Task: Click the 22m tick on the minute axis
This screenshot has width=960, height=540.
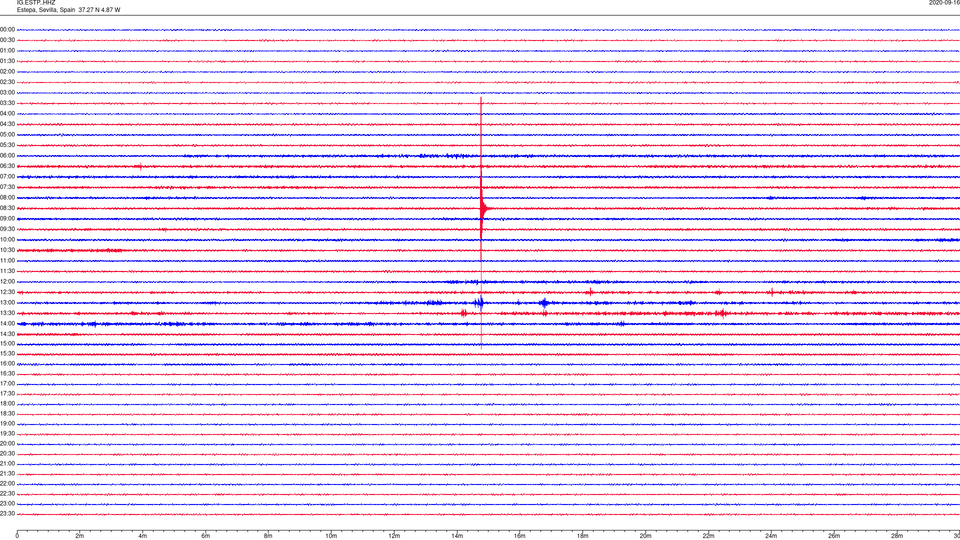Action: pos(708,536)
